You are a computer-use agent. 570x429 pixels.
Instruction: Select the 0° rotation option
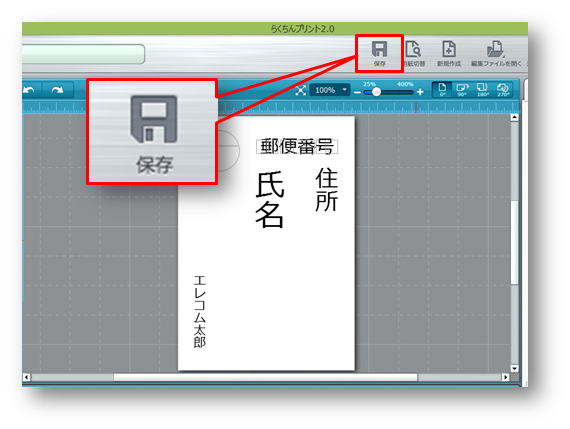tap(442, 89)
